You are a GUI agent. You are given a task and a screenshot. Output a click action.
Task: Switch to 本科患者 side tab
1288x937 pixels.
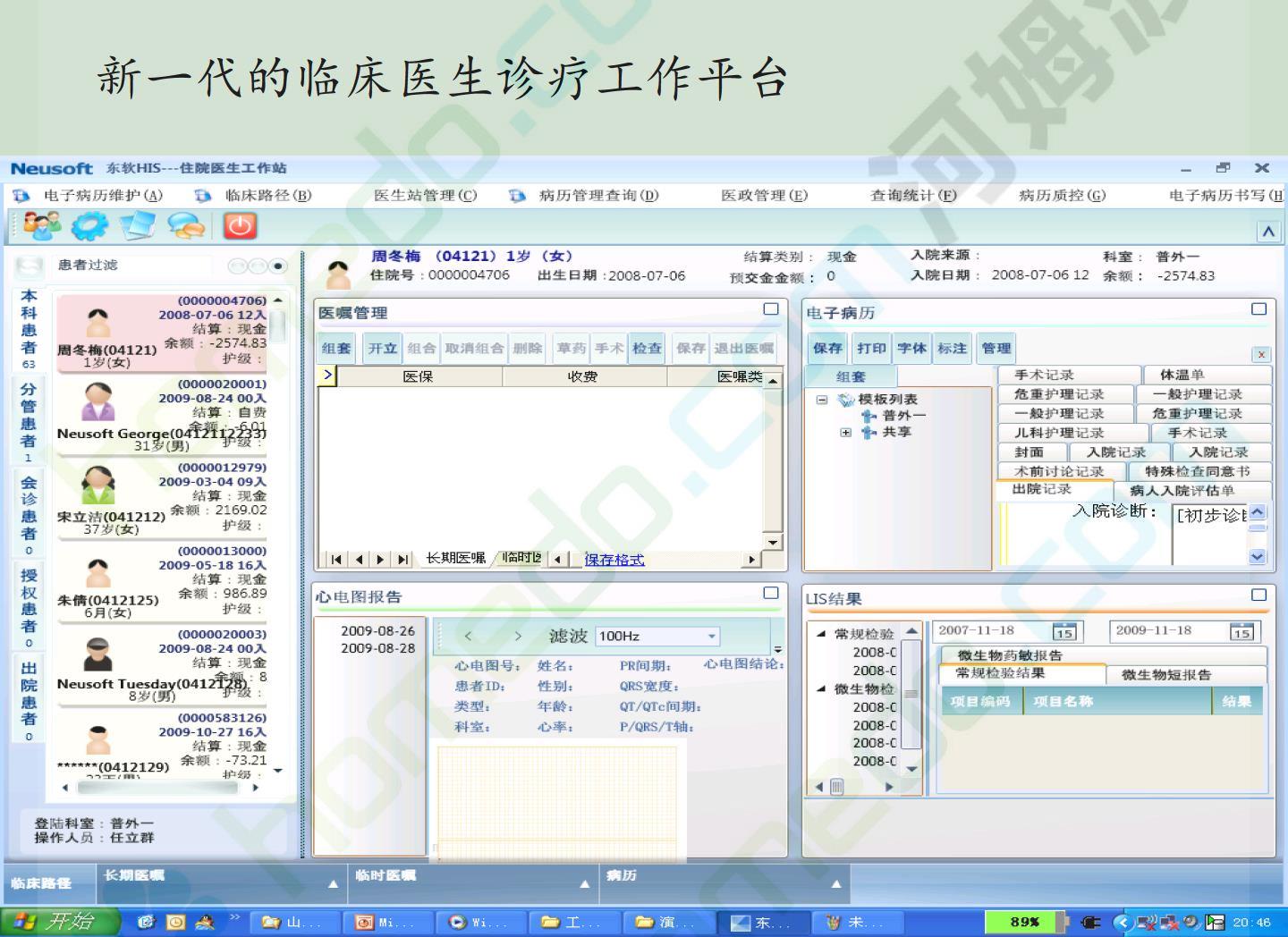pos(29,329)
